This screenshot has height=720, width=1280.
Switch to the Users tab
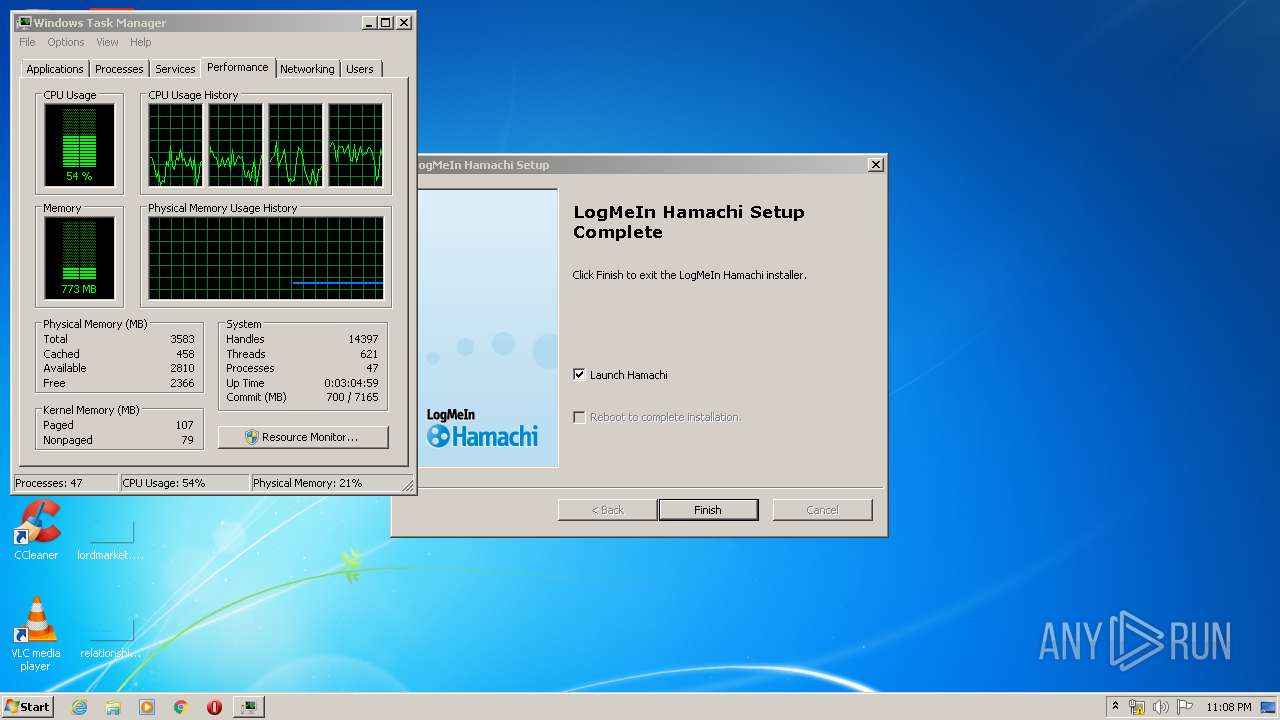360,69
